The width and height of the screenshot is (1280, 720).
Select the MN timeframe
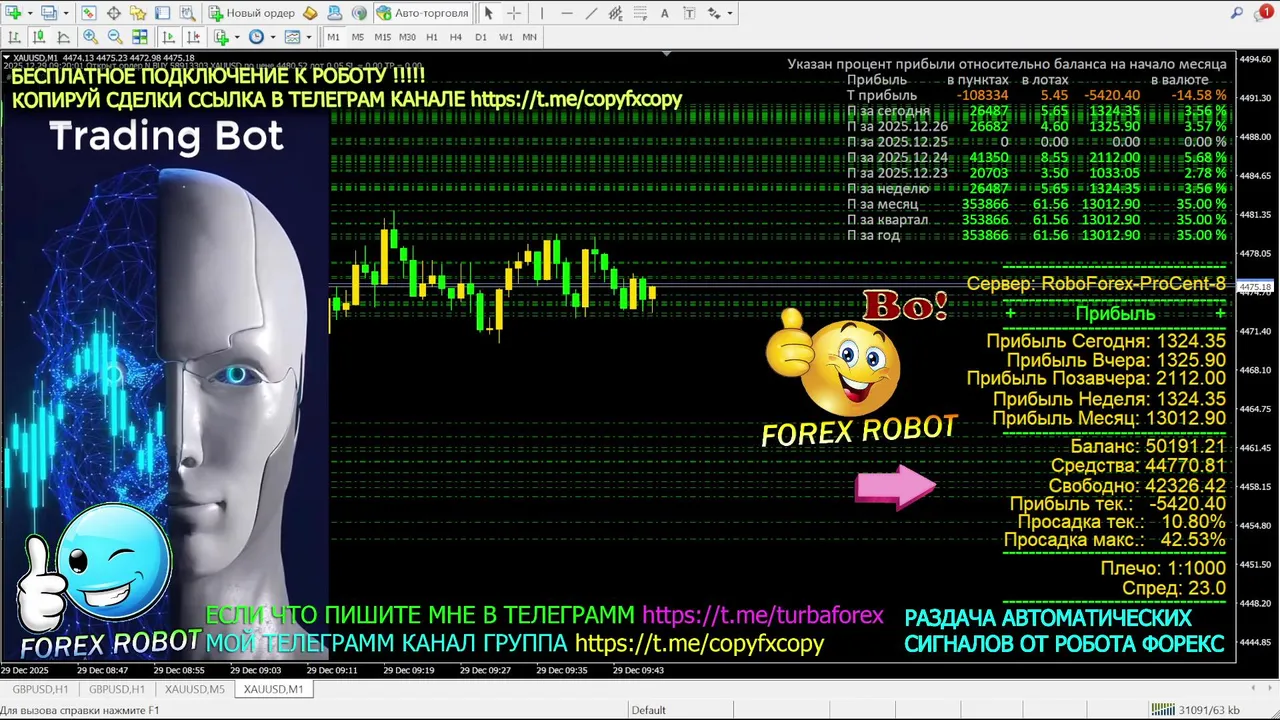(x=530, y=37)
